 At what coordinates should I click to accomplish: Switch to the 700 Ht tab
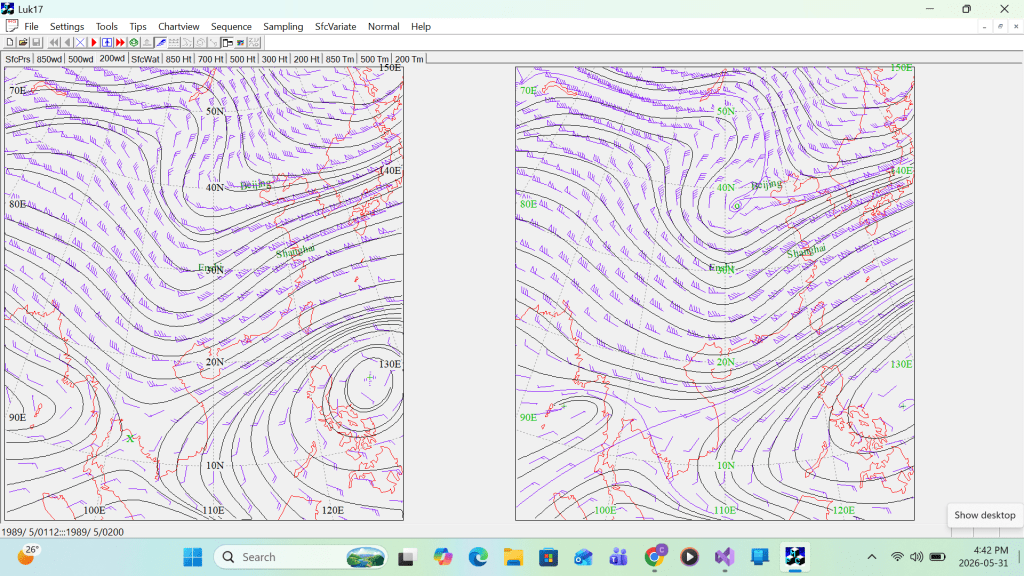click(x=210, y=59)
